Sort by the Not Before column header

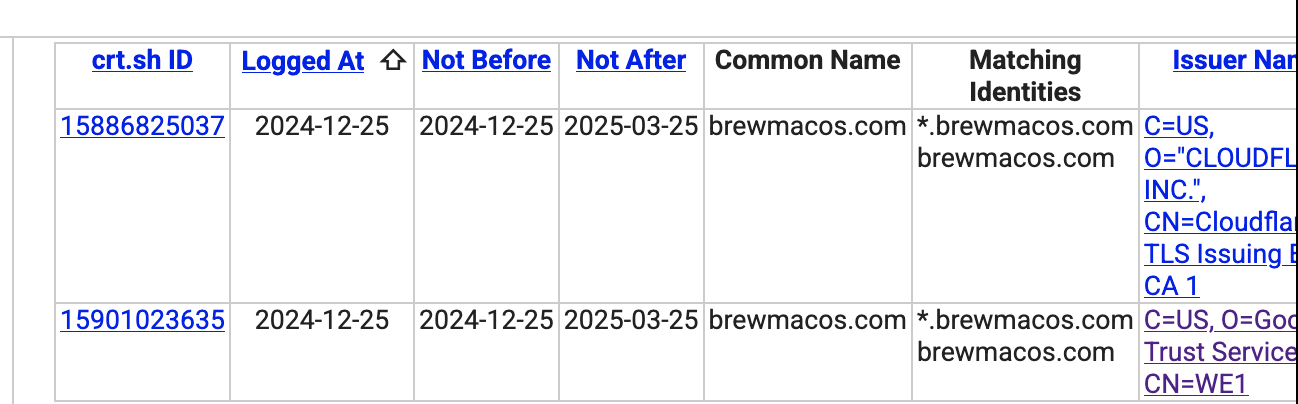tap(486, 60)
